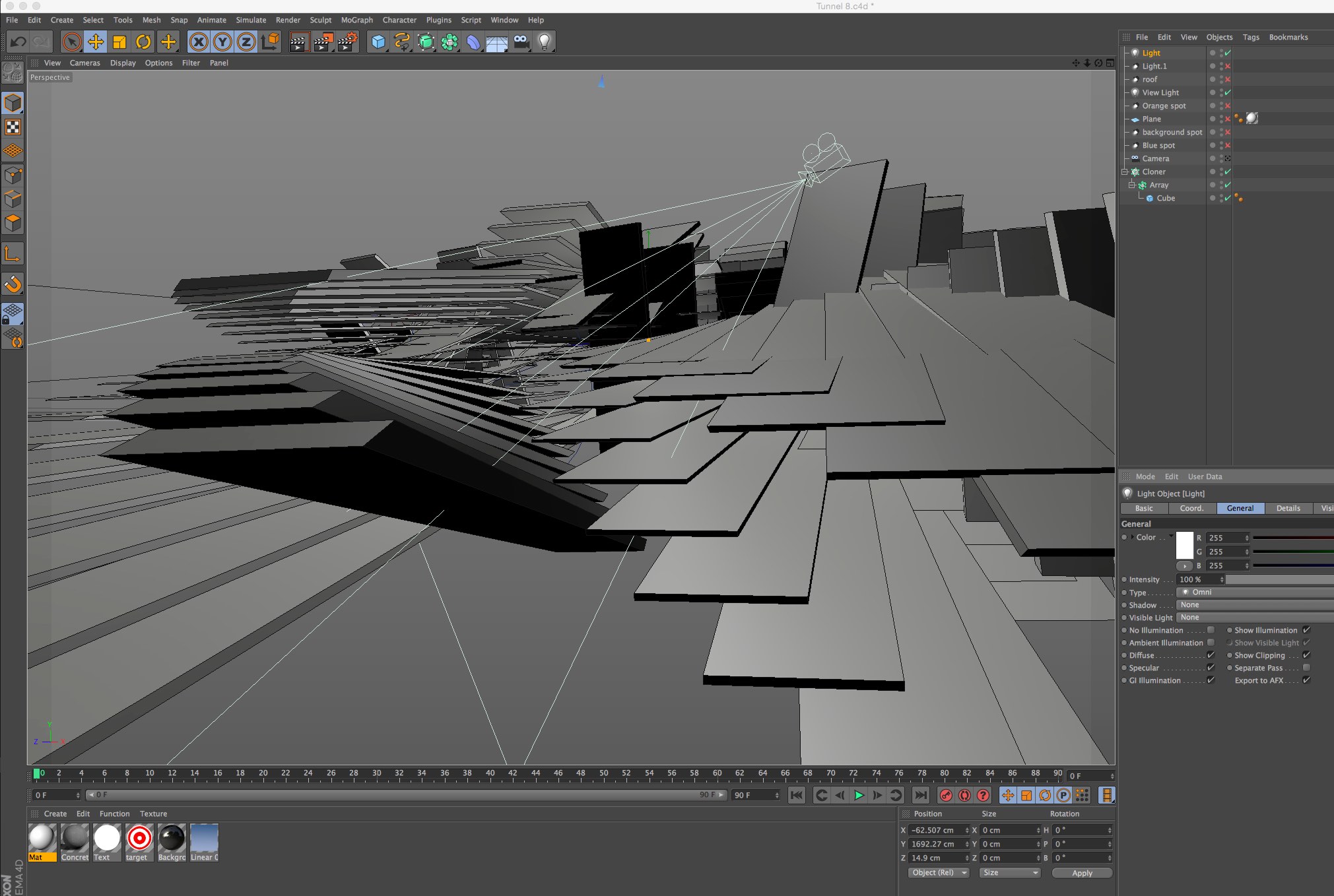Image resolution: width=1334 pixels, height=896 pixels.
Task: Click the Rotate tool icon
Action: point(145,41)
